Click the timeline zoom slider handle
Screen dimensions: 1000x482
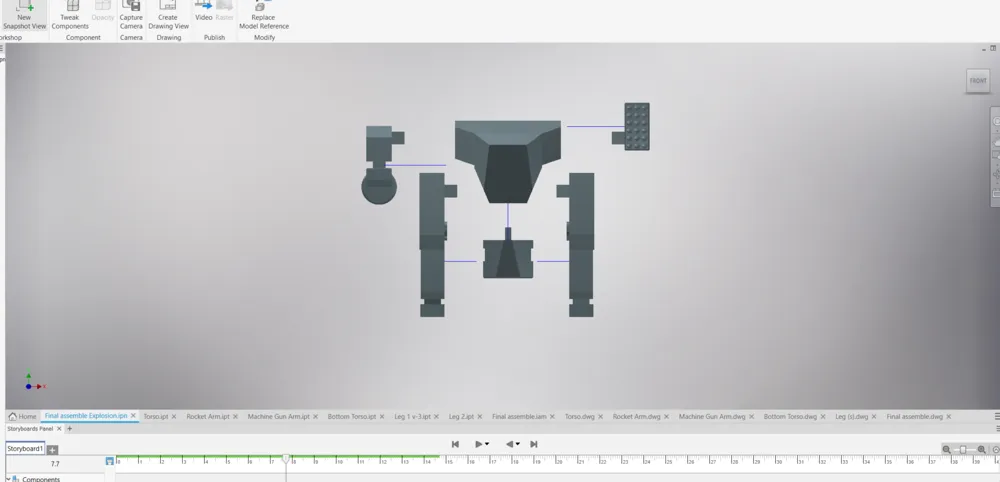click(963, 450)
